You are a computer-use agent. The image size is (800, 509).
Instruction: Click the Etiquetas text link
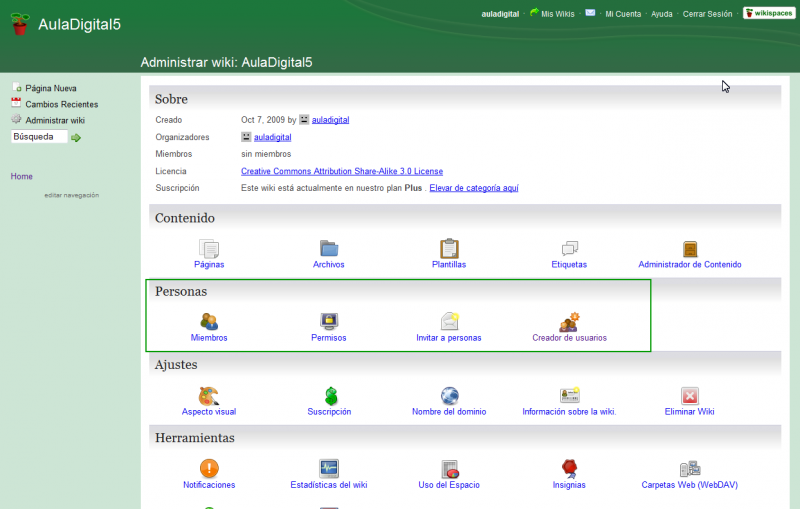(x=569, y=265)
